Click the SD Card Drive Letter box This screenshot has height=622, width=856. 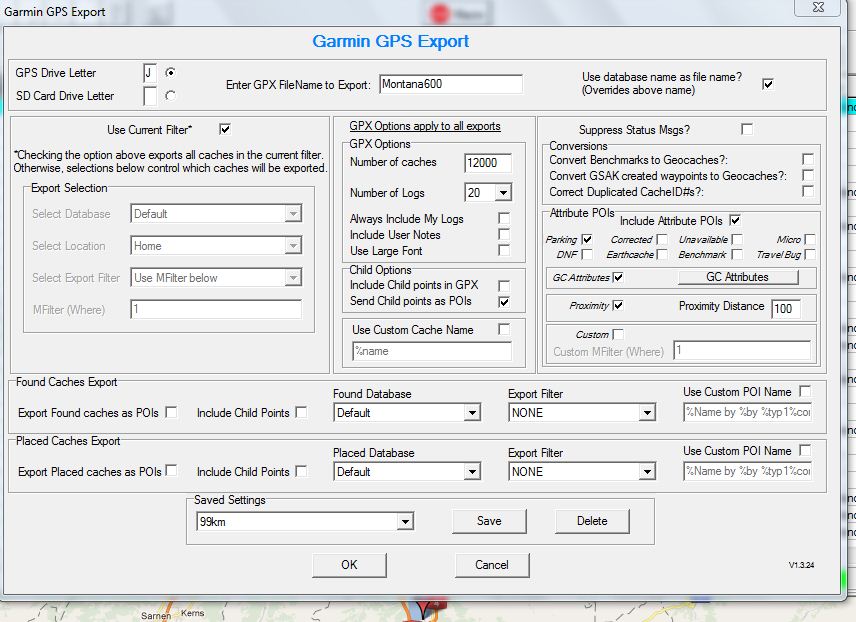(x=150, y=96)
